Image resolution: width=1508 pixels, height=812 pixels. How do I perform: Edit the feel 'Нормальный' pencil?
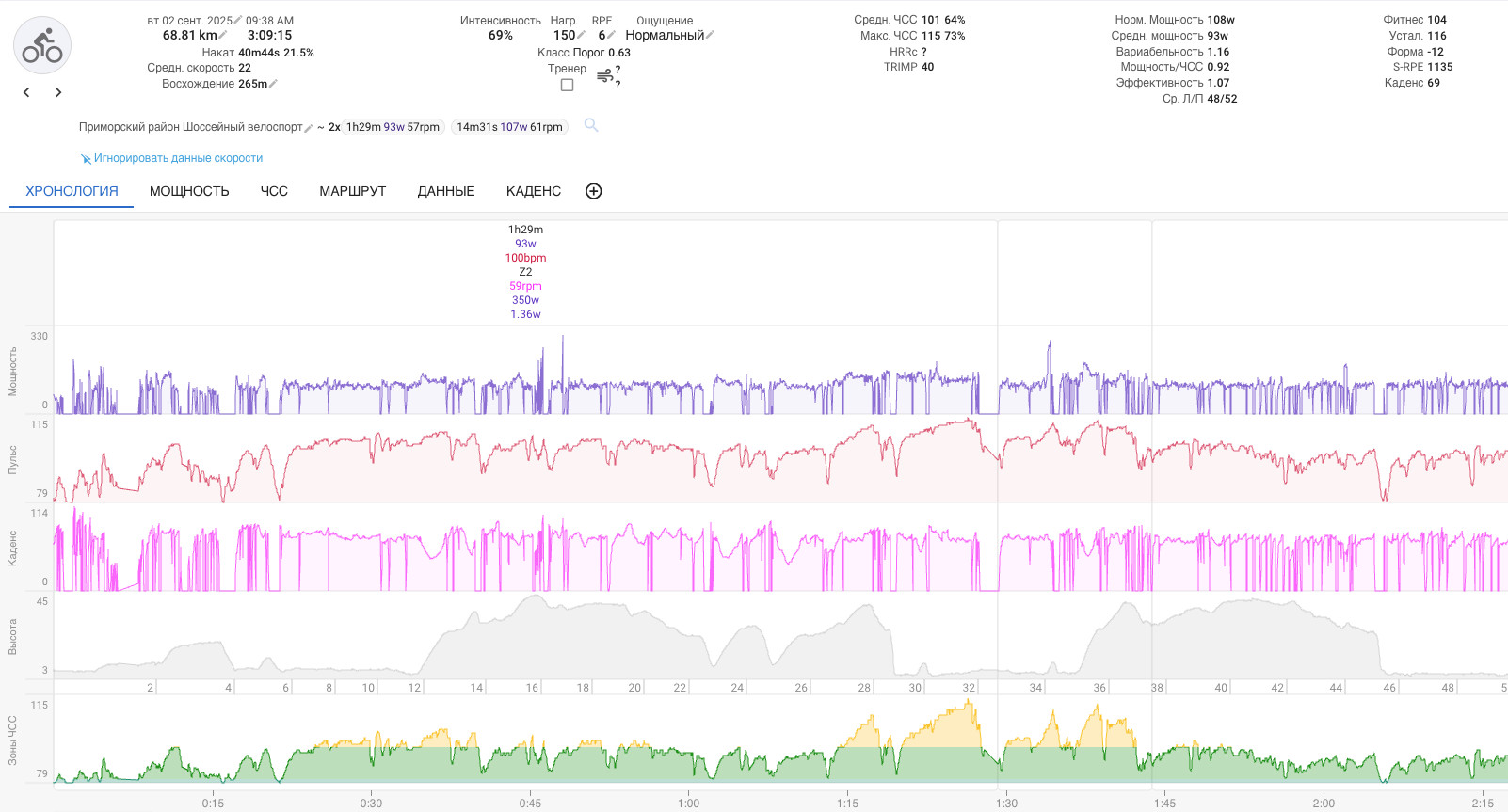tap(710, 35)
